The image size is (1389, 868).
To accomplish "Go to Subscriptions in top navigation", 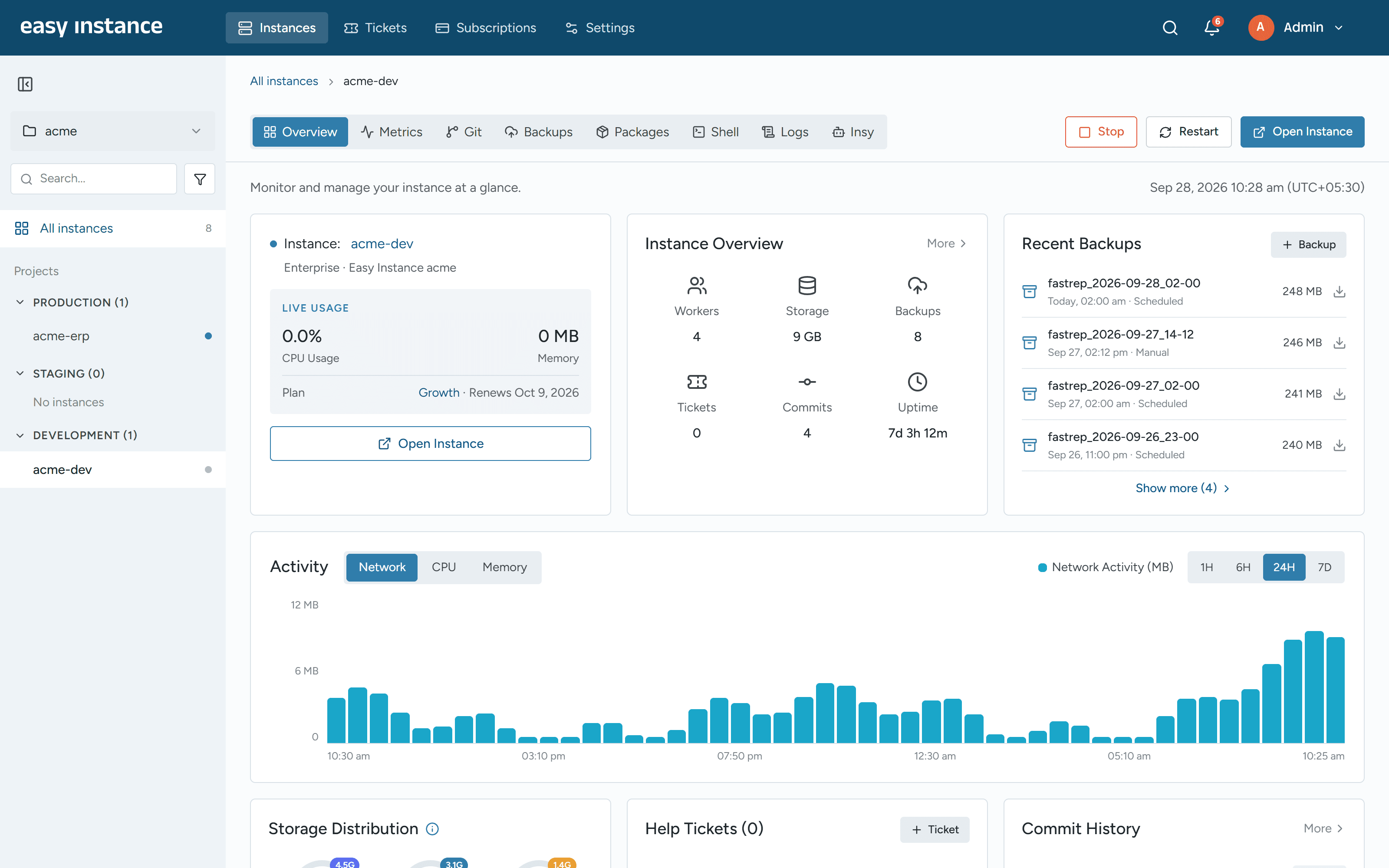I will pyautogui.click(x=486, y=27).
